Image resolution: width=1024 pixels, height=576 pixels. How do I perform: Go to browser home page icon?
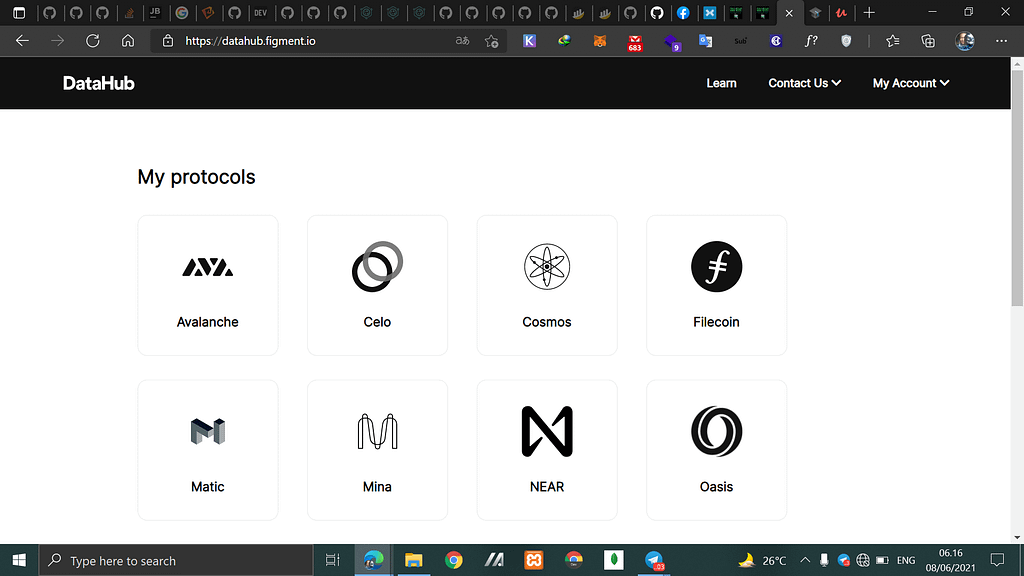click(128, 40)
